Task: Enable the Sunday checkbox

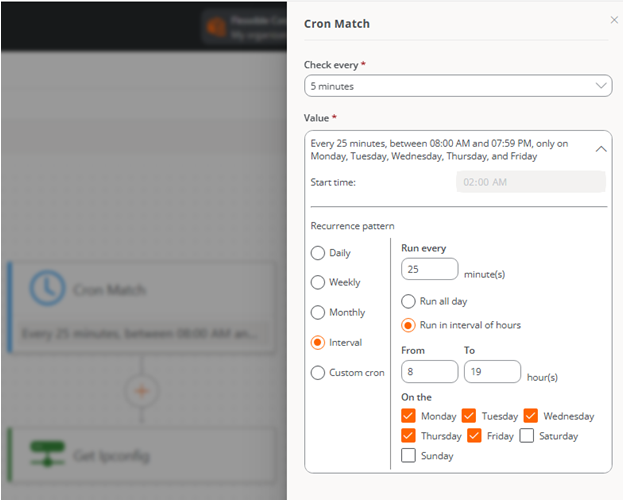Action: (x=408, y=455)
